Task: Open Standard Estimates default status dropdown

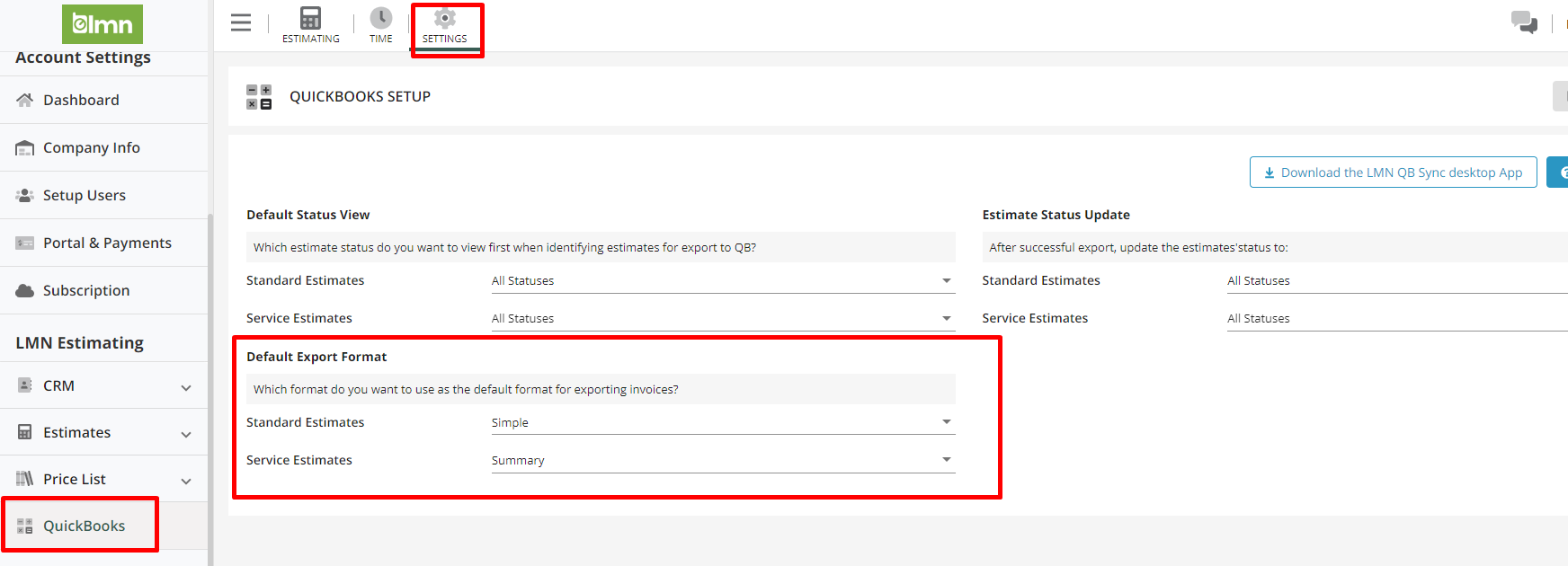Action: [722, 281]
